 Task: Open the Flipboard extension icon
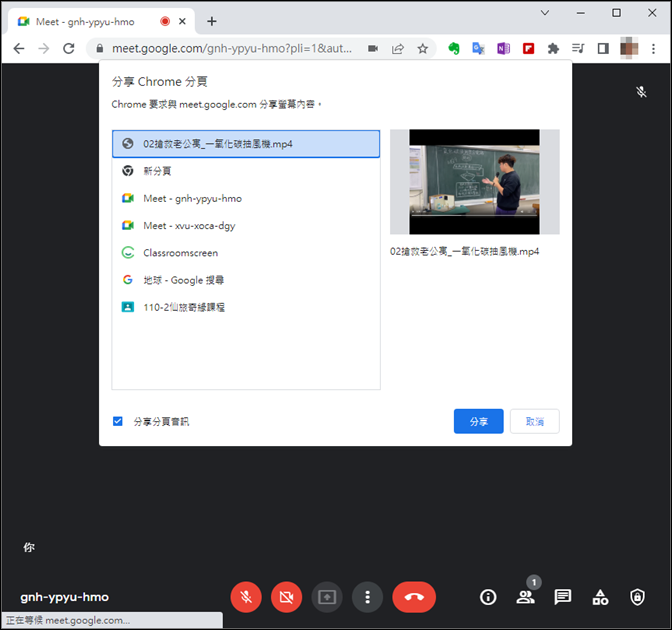[528, 48]
